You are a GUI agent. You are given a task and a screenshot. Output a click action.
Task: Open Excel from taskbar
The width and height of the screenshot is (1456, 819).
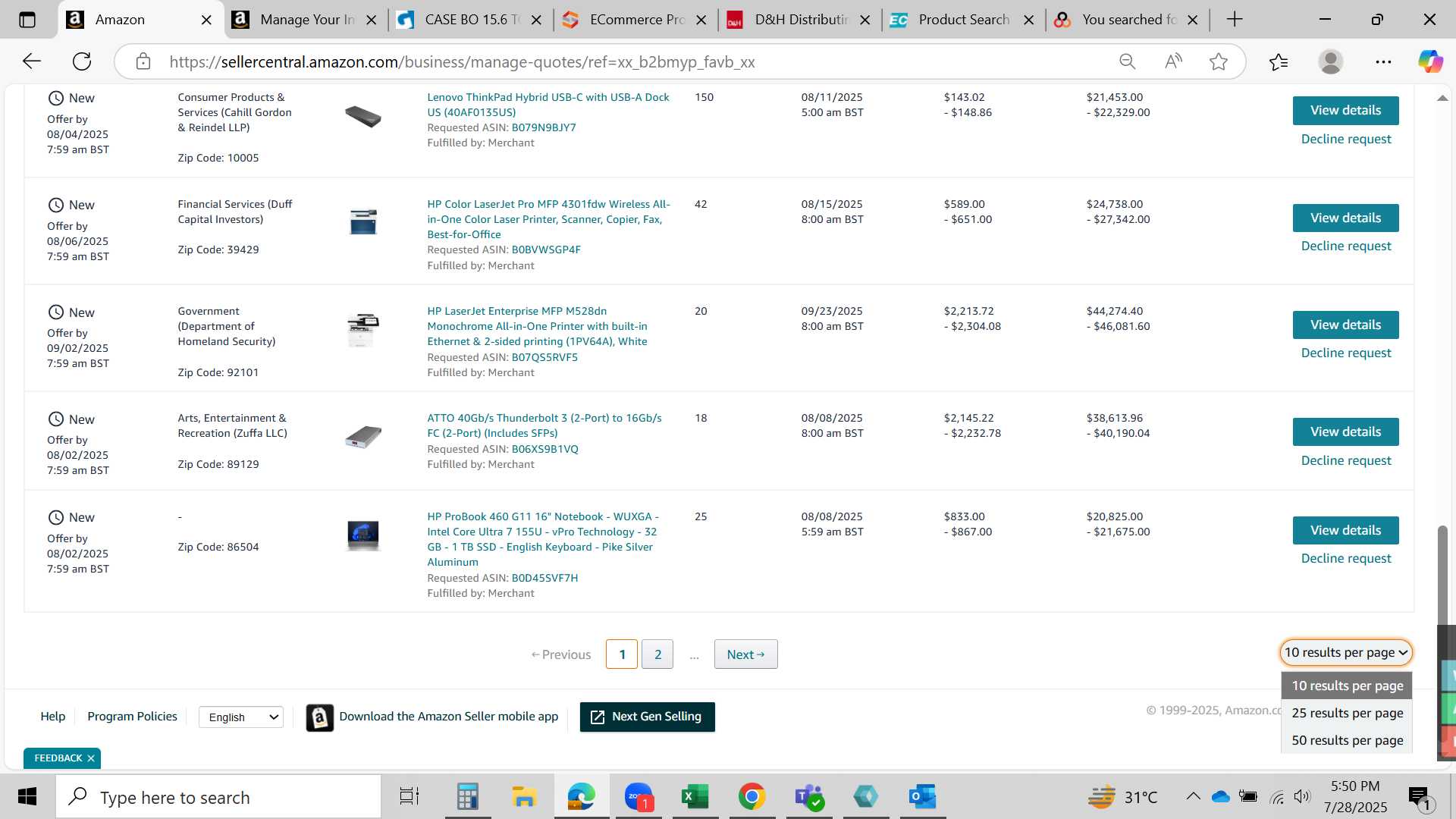695,797
